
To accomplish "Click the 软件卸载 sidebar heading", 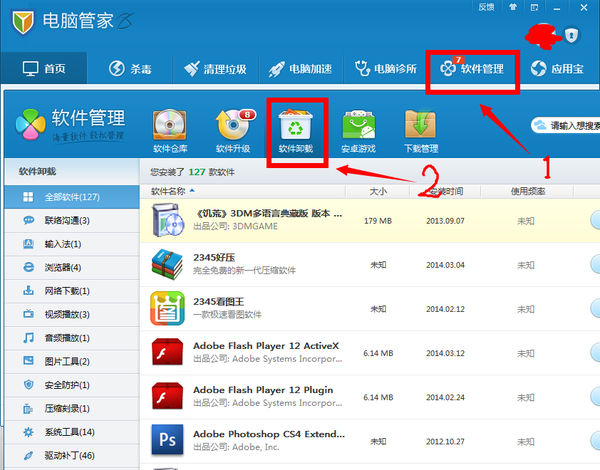I will click(37, 171).
